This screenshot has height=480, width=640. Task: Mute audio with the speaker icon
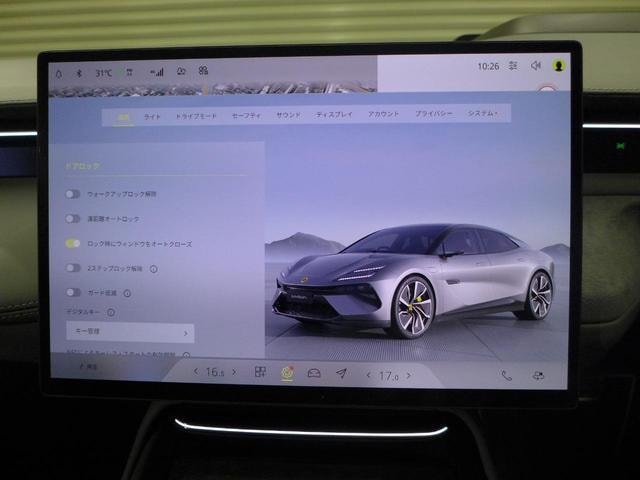pyautogui.click(x=536, y=65)
